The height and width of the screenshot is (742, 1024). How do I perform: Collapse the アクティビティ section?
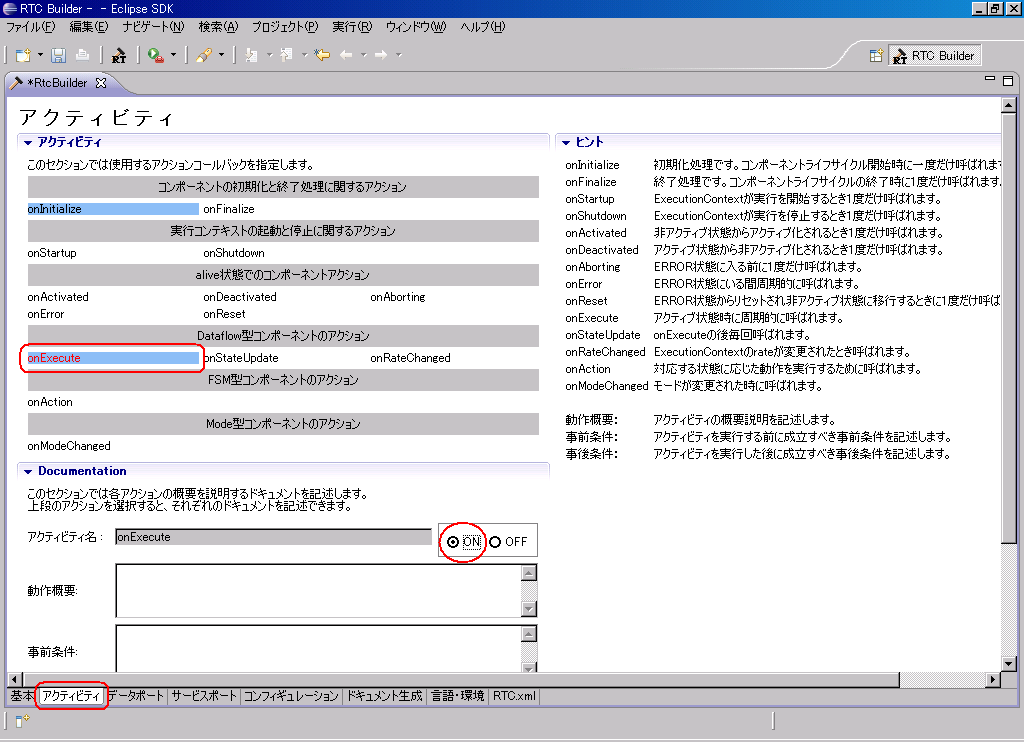[27, 142]
